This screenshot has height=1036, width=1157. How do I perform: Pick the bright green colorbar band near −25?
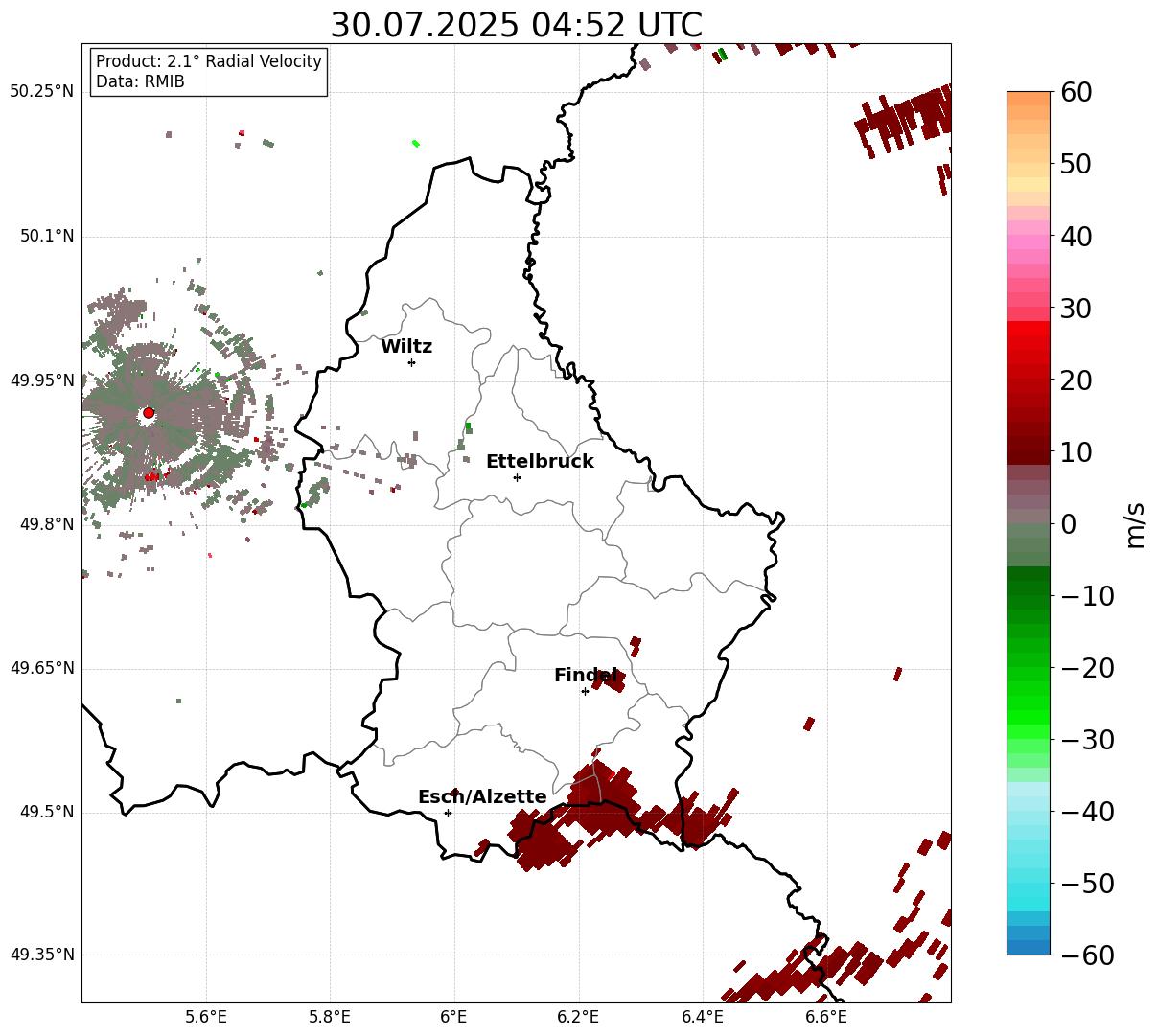click(x=1029, y=702)
